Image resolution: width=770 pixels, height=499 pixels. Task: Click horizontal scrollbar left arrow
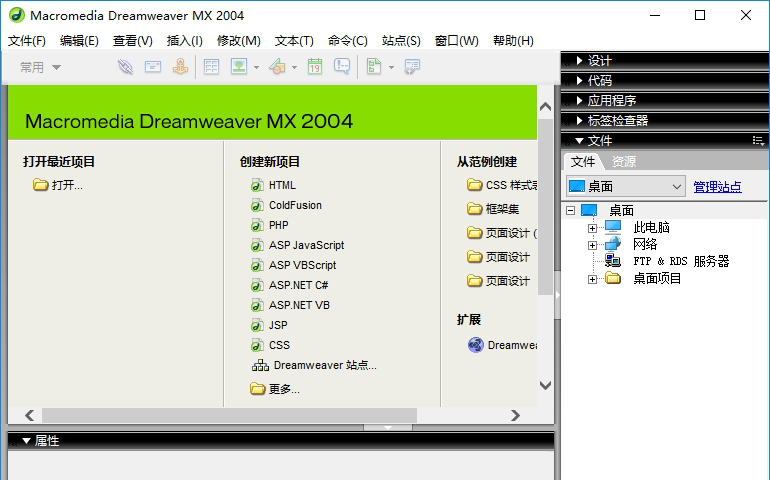point(29,416)
